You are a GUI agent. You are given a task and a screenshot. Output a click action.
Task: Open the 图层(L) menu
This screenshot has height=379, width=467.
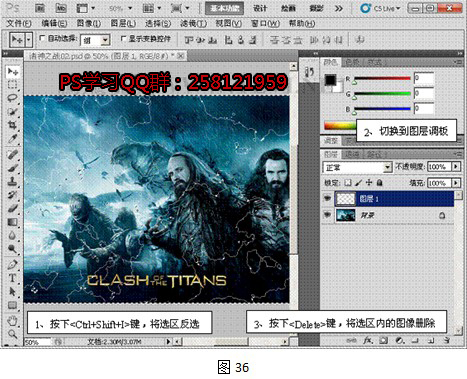coord(123,23)
